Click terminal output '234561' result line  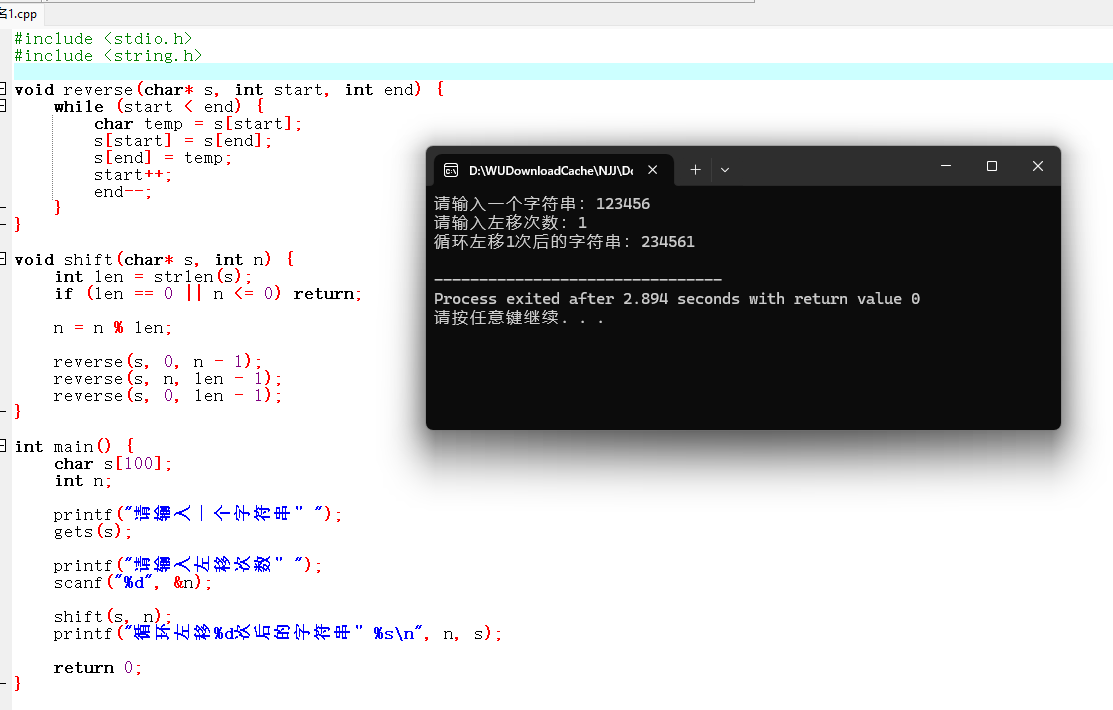[x=564, y=241]
